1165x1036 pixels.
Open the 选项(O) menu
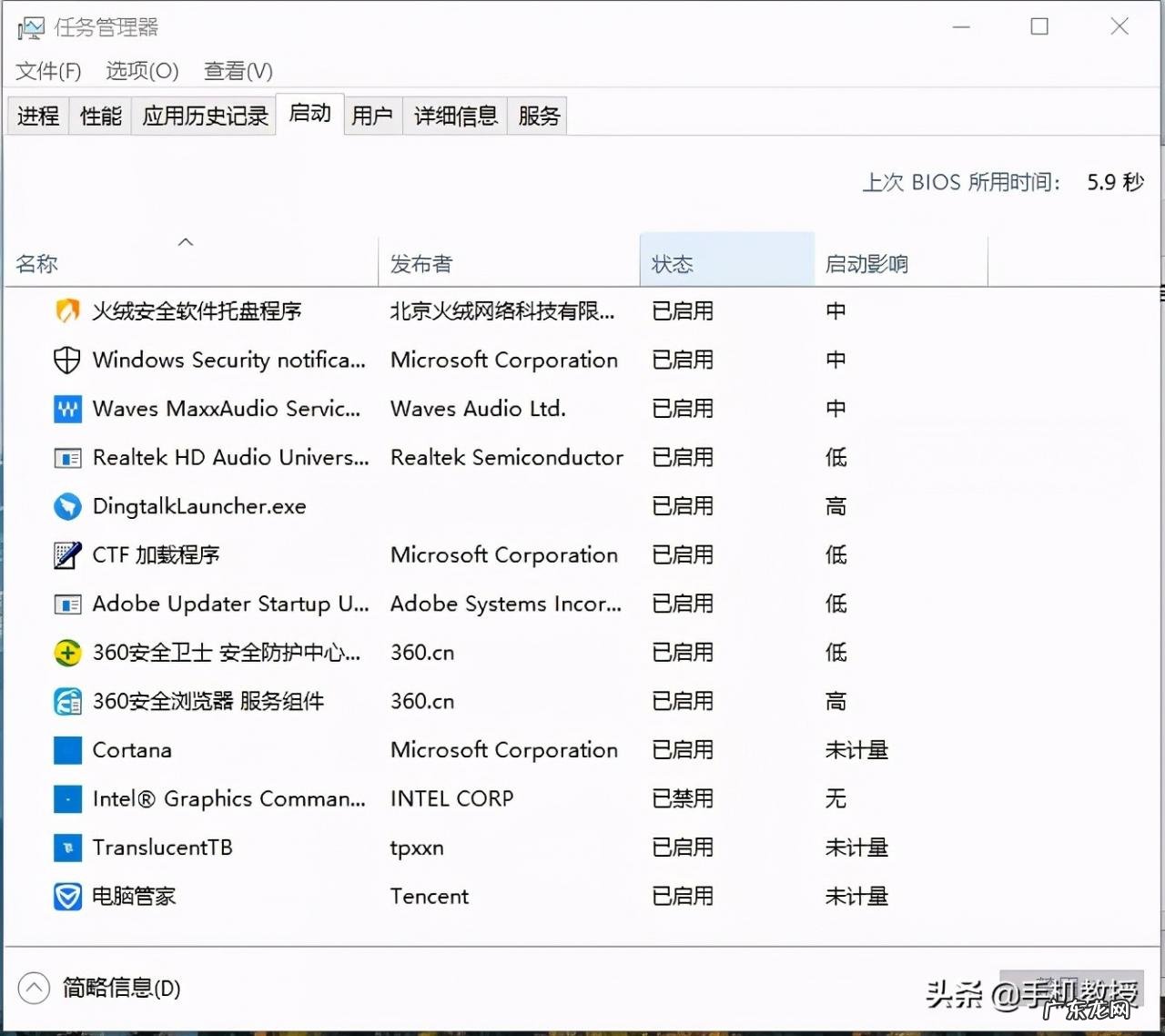pos(141,71)
